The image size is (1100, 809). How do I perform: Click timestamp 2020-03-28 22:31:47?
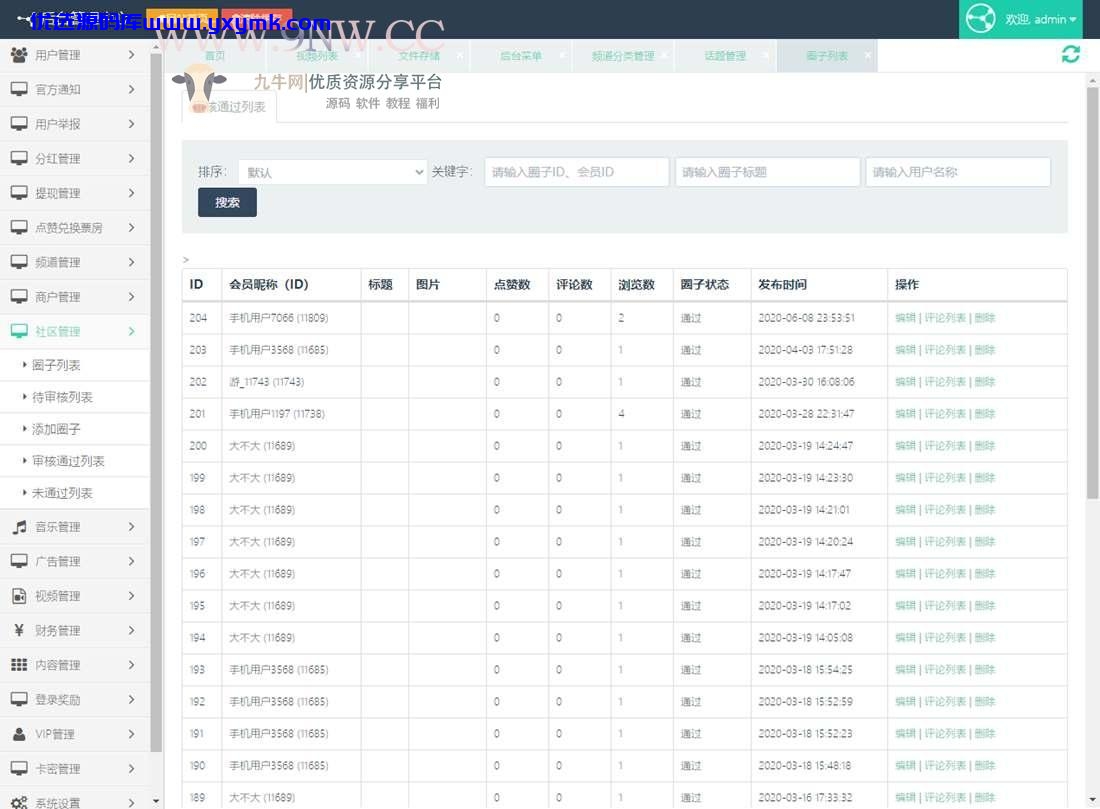(806, 414)
